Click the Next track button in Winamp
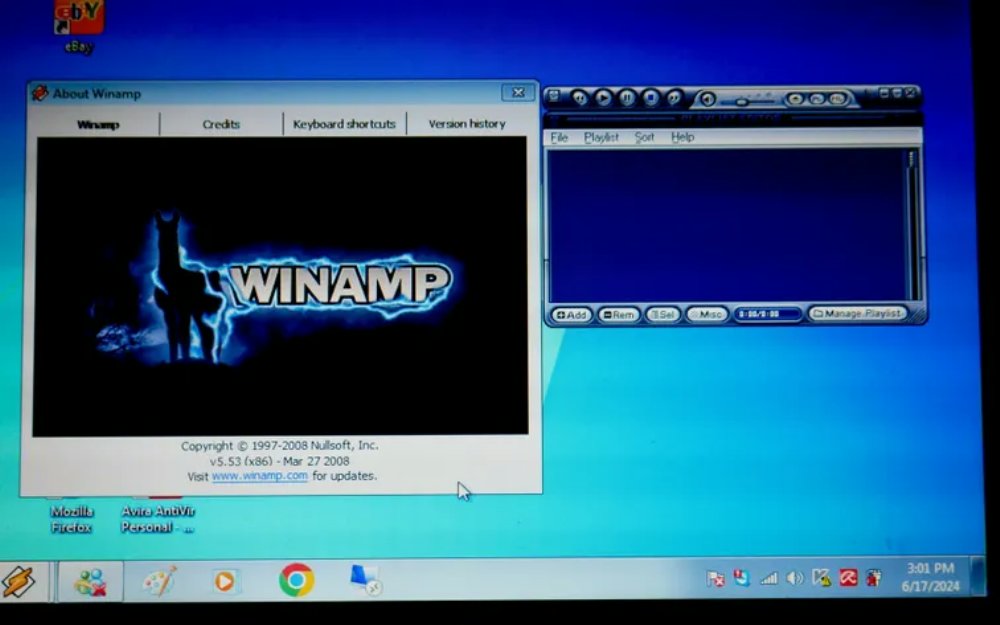Viewport: 1000px width, 625px height. (x=674, y=98)
